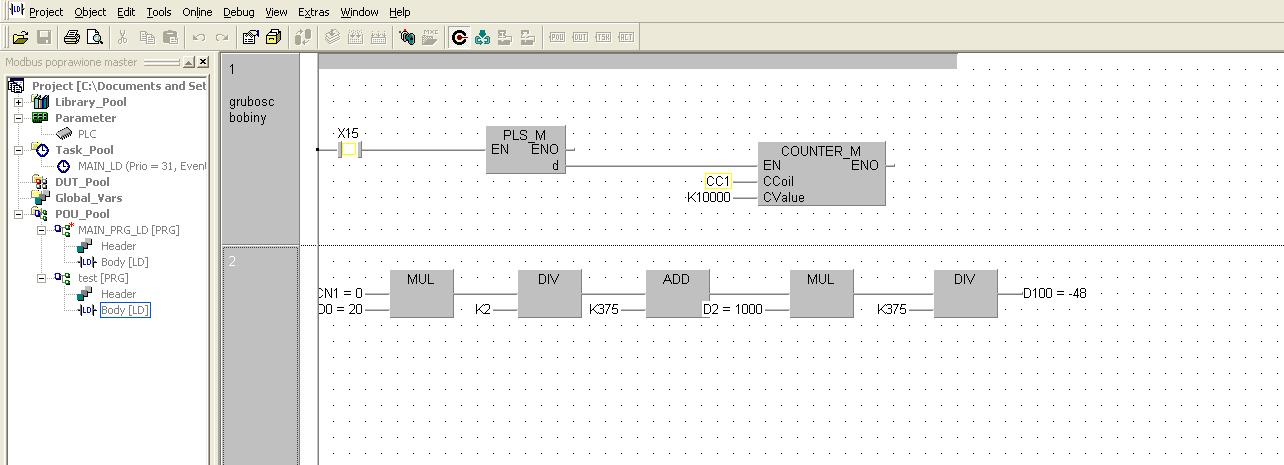Click the greyed ACT toolbar button
The image size is (1284, 465).
click(626, 37)
